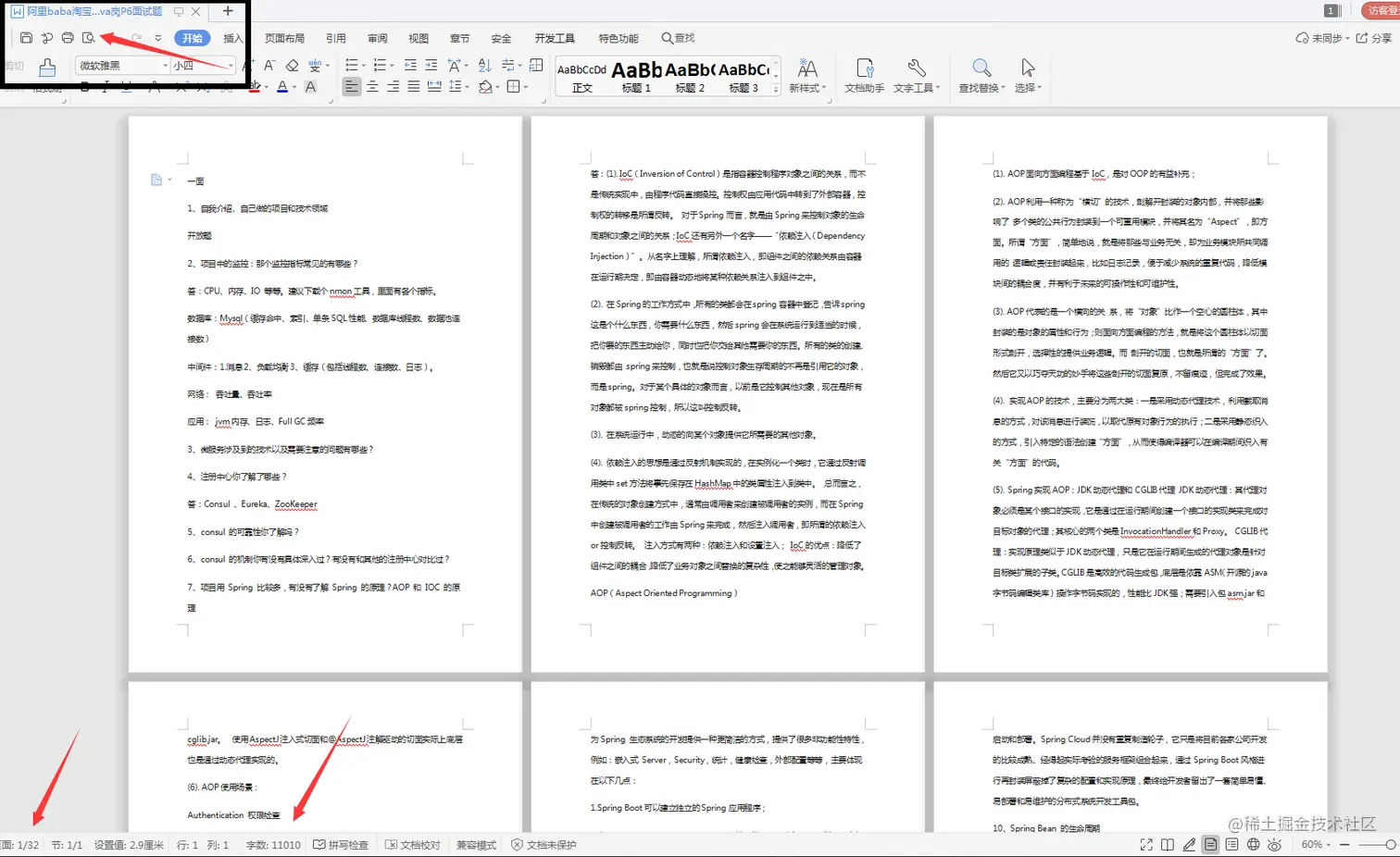Click 文档未保护 in the status bar

tap(544, 845)
